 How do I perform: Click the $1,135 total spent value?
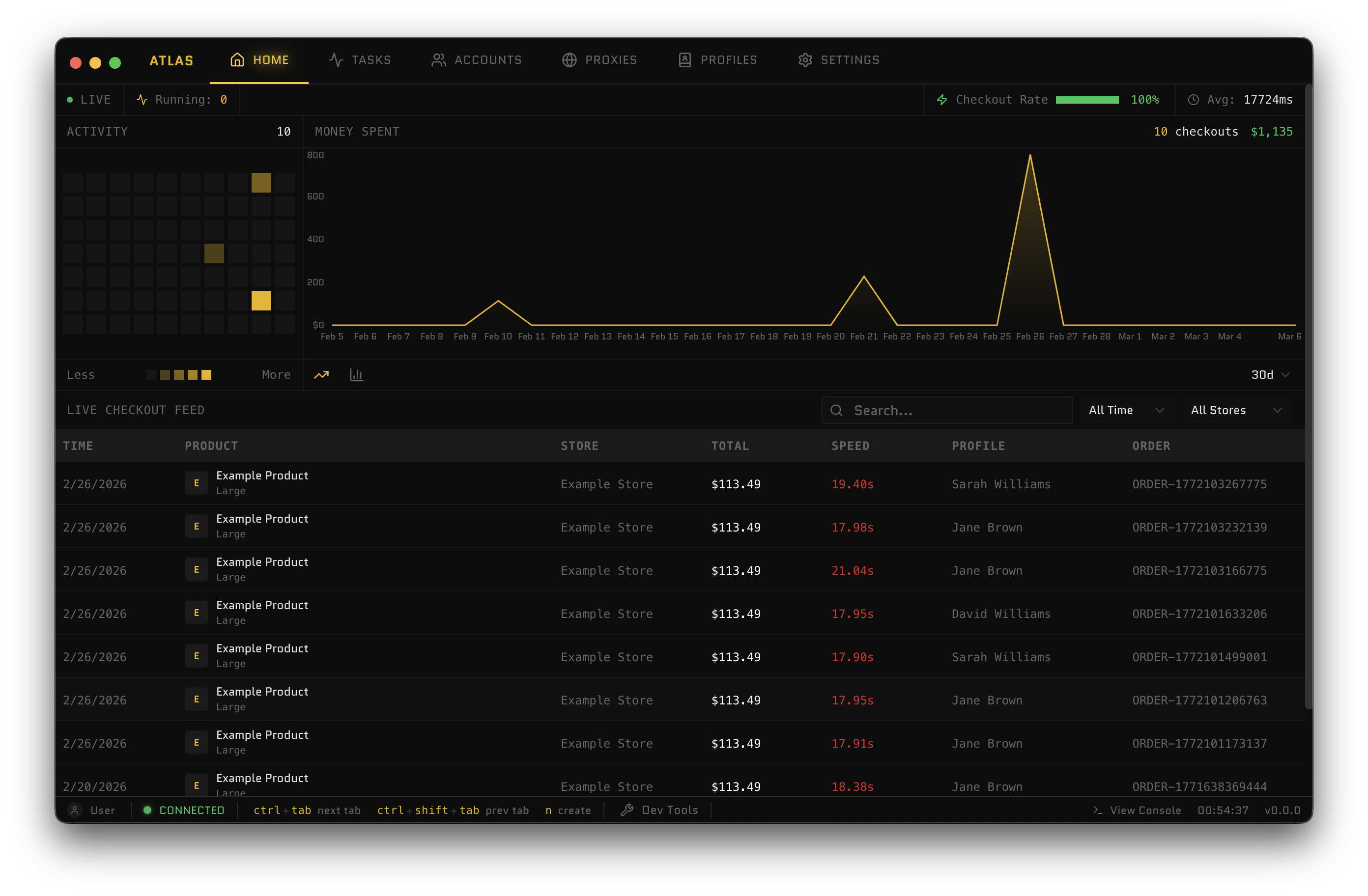tap(1271, 132)
